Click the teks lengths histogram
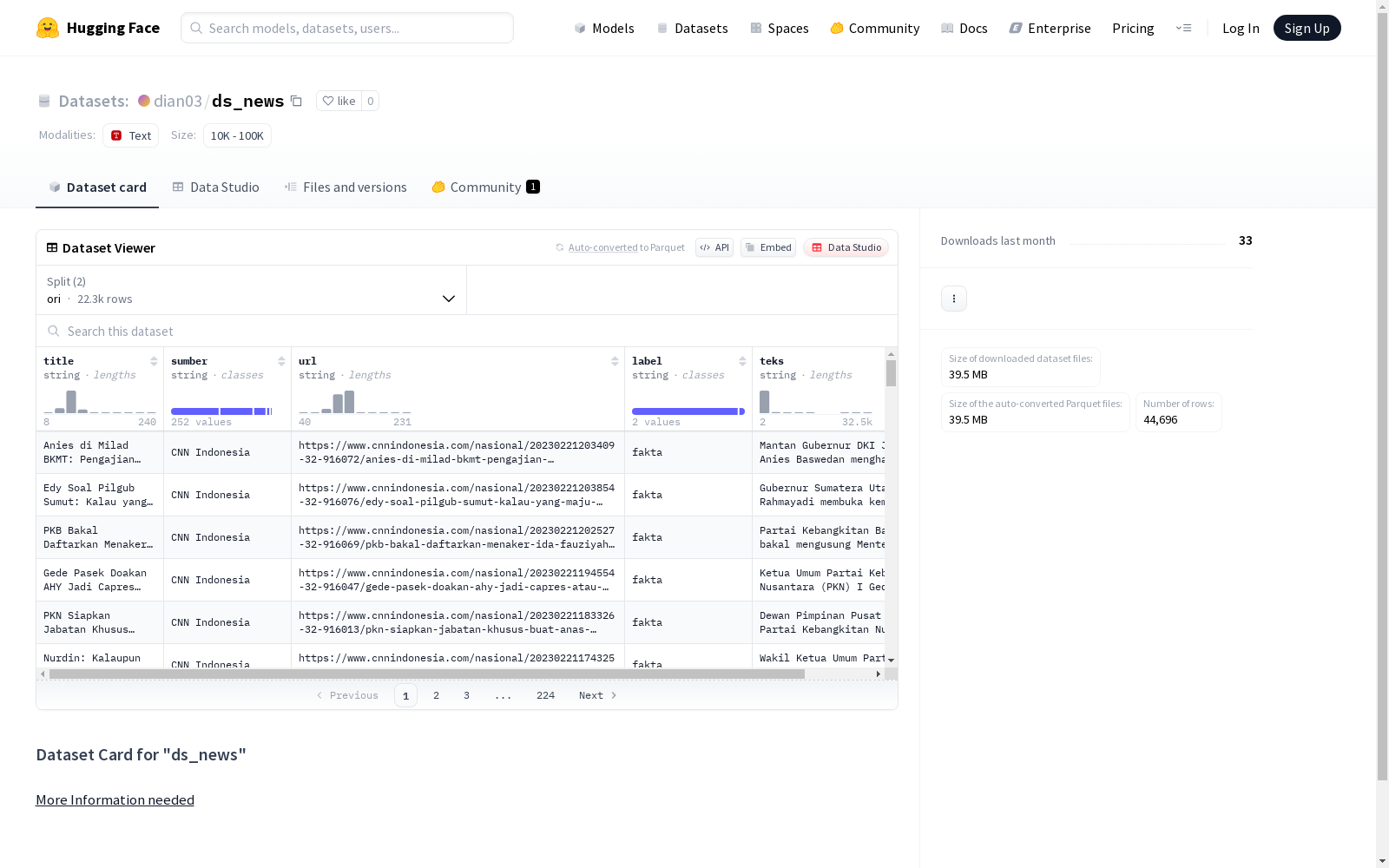 pos(816,402)
